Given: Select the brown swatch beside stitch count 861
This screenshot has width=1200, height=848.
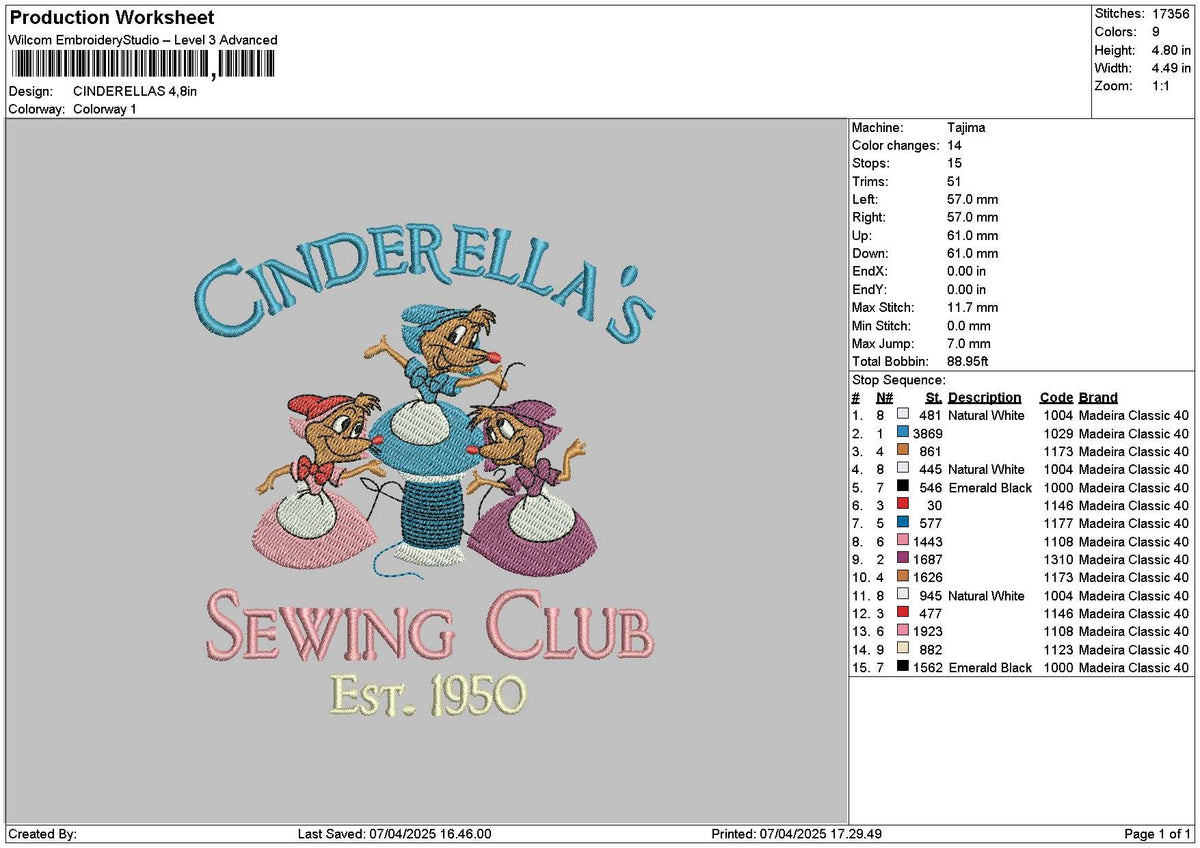Looking at the screenshot, I should click(x=903, y=450).
